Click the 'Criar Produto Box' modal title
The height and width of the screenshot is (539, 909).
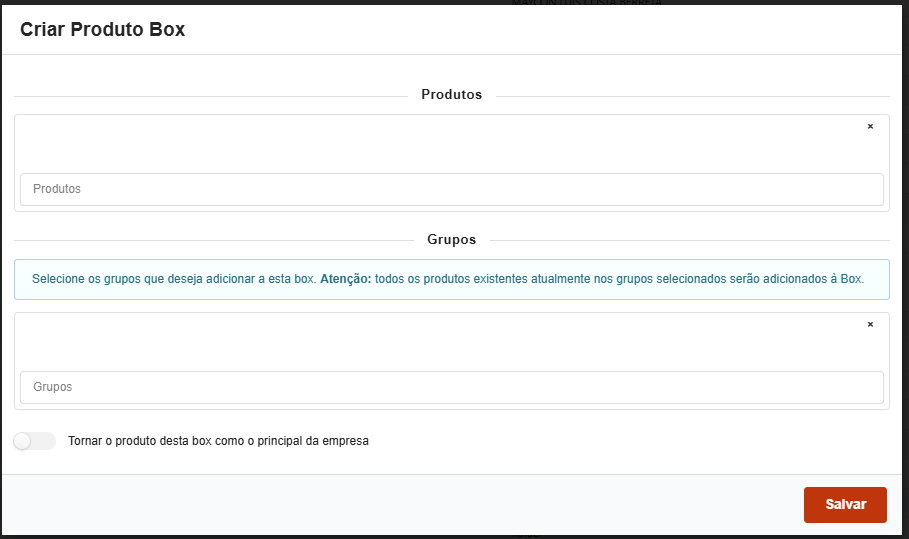click(x=102, y=30)
